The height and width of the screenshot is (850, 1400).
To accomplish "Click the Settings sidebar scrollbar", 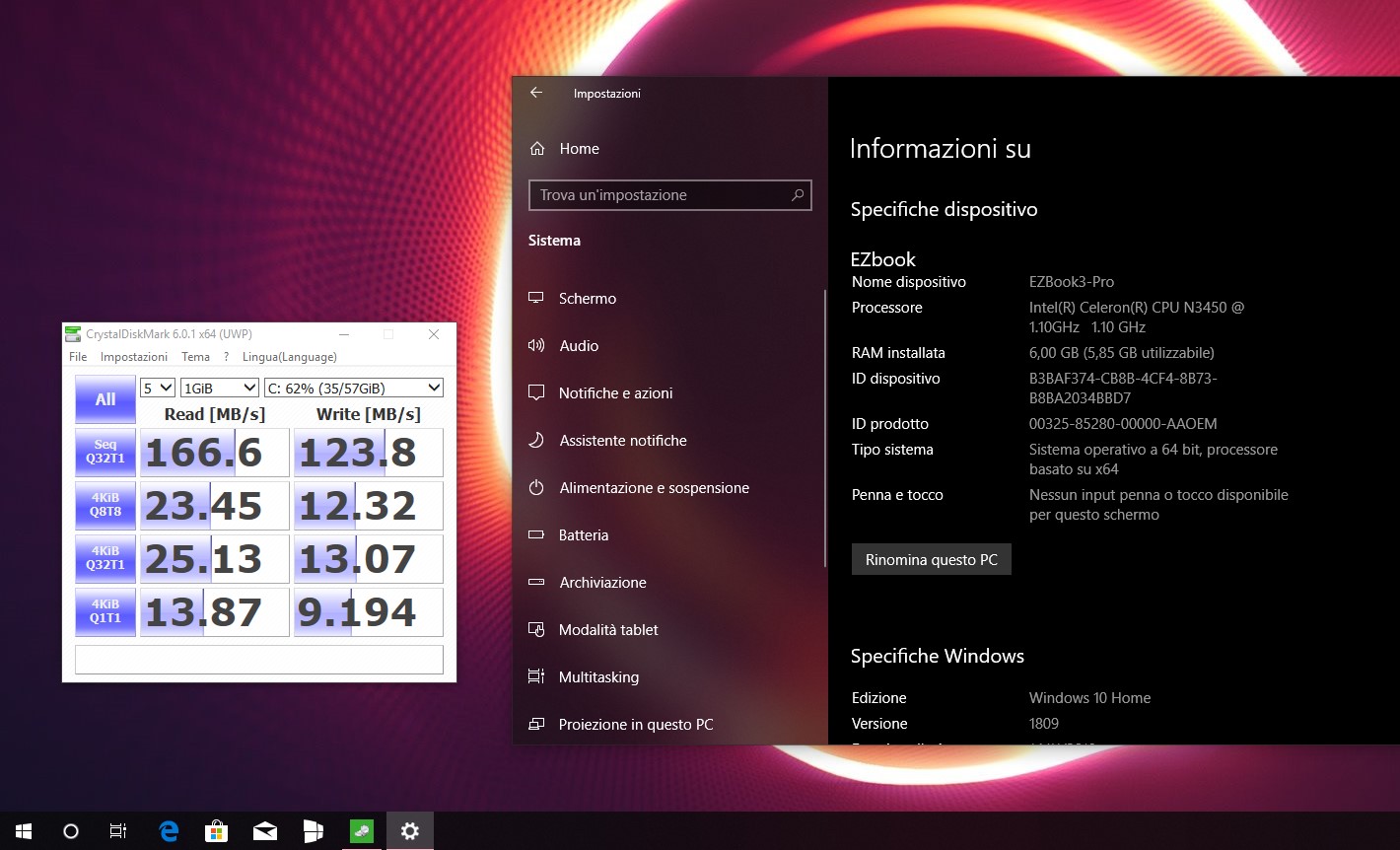I will click(x=824, y=428).
